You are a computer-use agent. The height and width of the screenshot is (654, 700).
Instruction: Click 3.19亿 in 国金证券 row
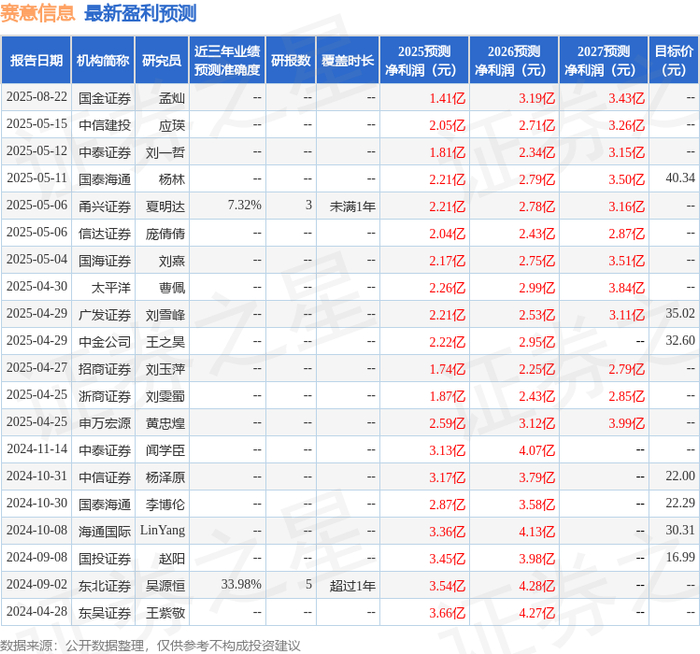click(x=537, y=98)
